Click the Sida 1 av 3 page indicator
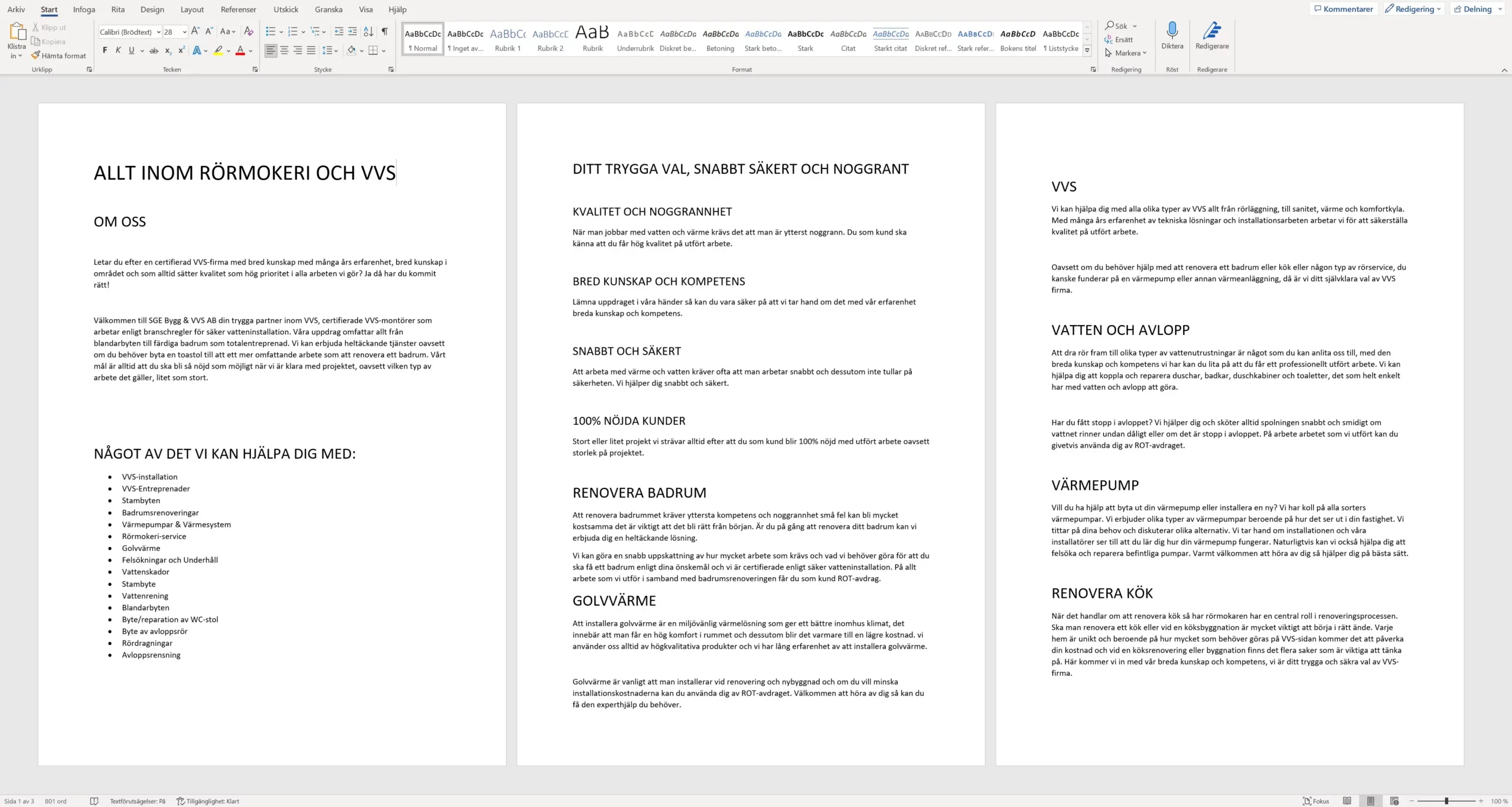This screenshot has height=807, width=1512. click(19, 801)
